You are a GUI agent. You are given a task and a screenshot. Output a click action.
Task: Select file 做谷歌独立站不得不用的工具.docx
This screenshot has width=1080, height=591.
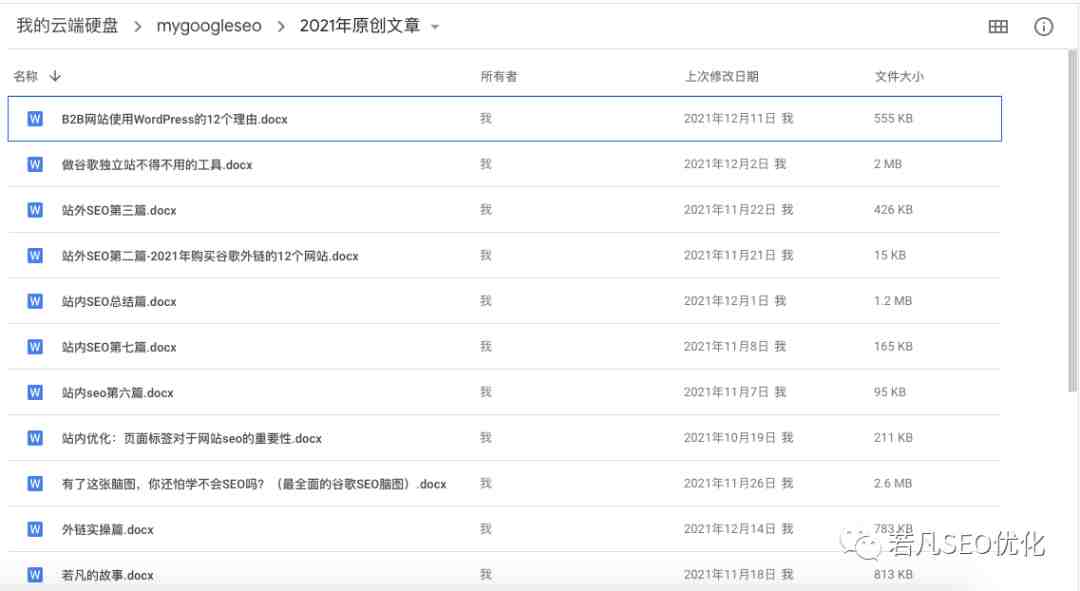point(157,165)
